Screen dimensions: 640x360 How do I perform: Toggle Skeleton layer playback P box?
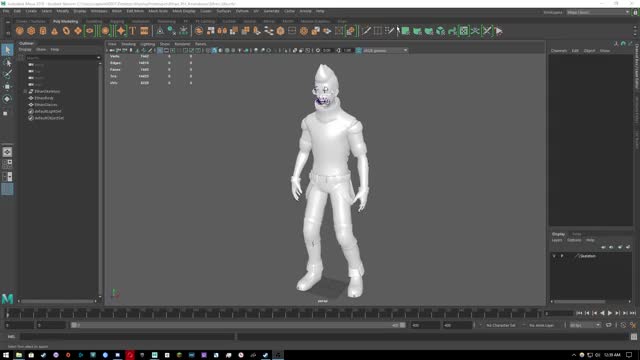(x=562, y=256)
